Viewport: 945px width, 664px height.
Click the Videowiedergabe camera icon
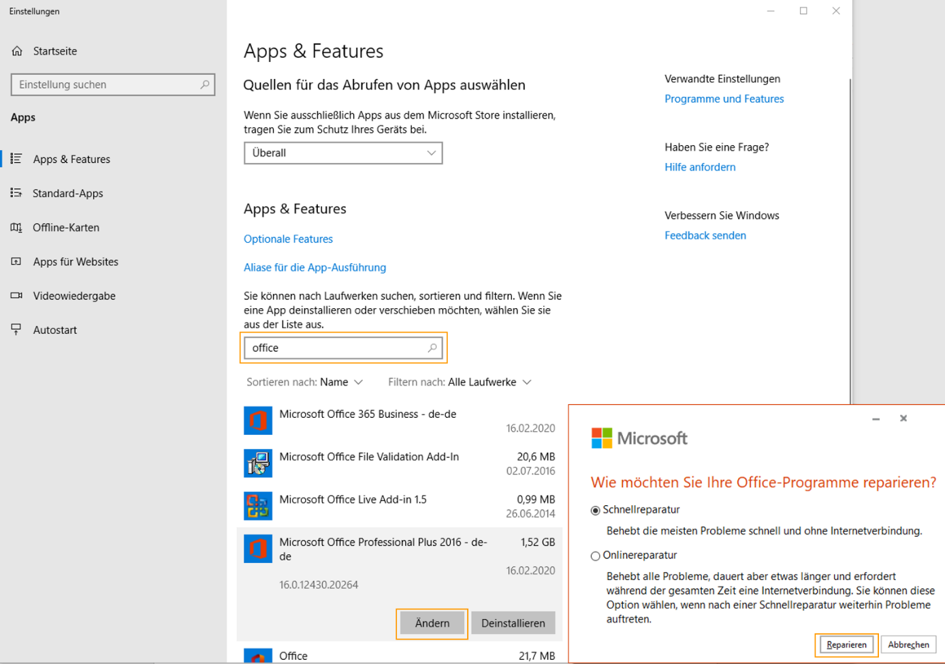(16, 295)
